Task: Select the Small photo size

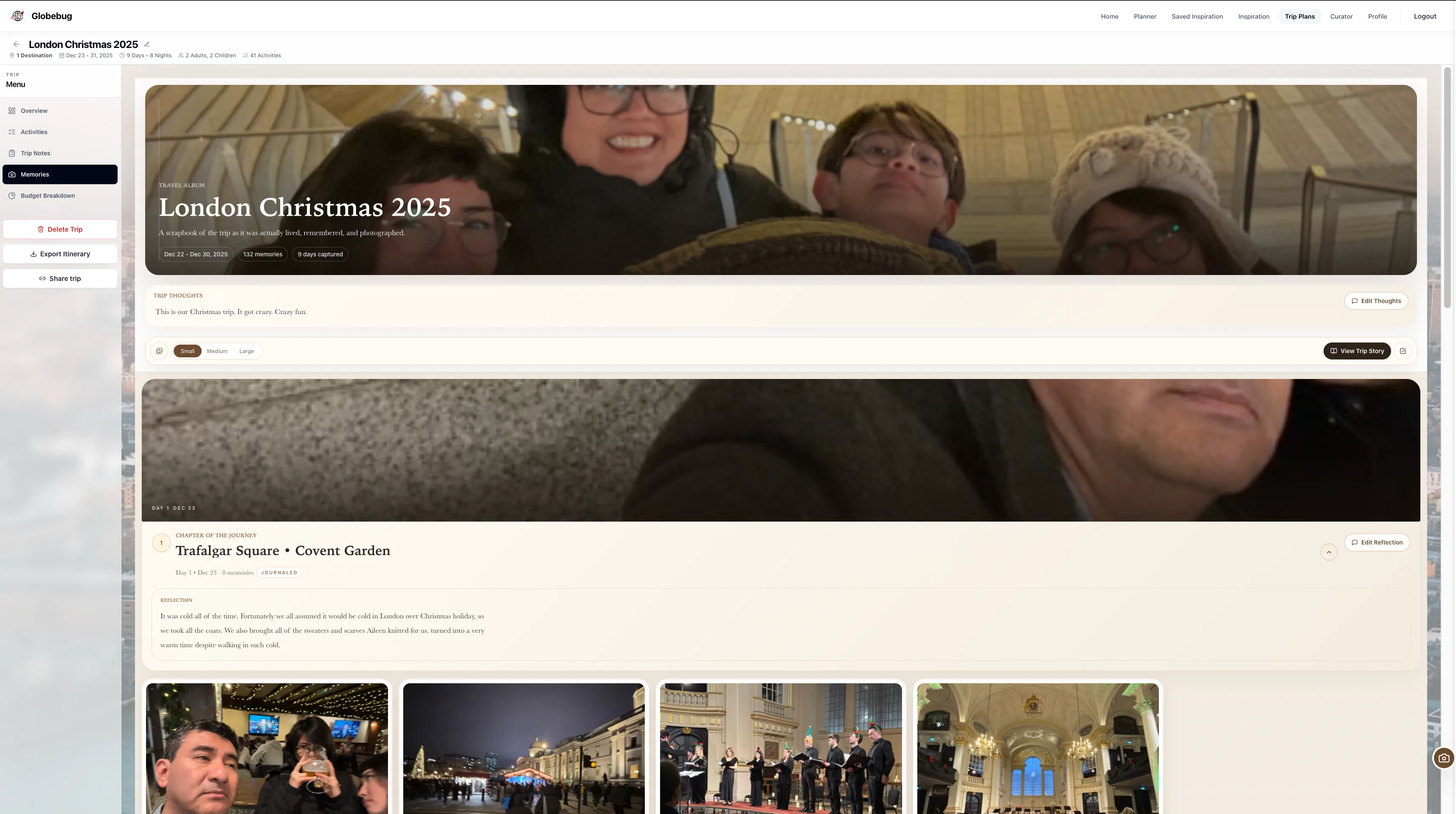Action: [188, 351]
